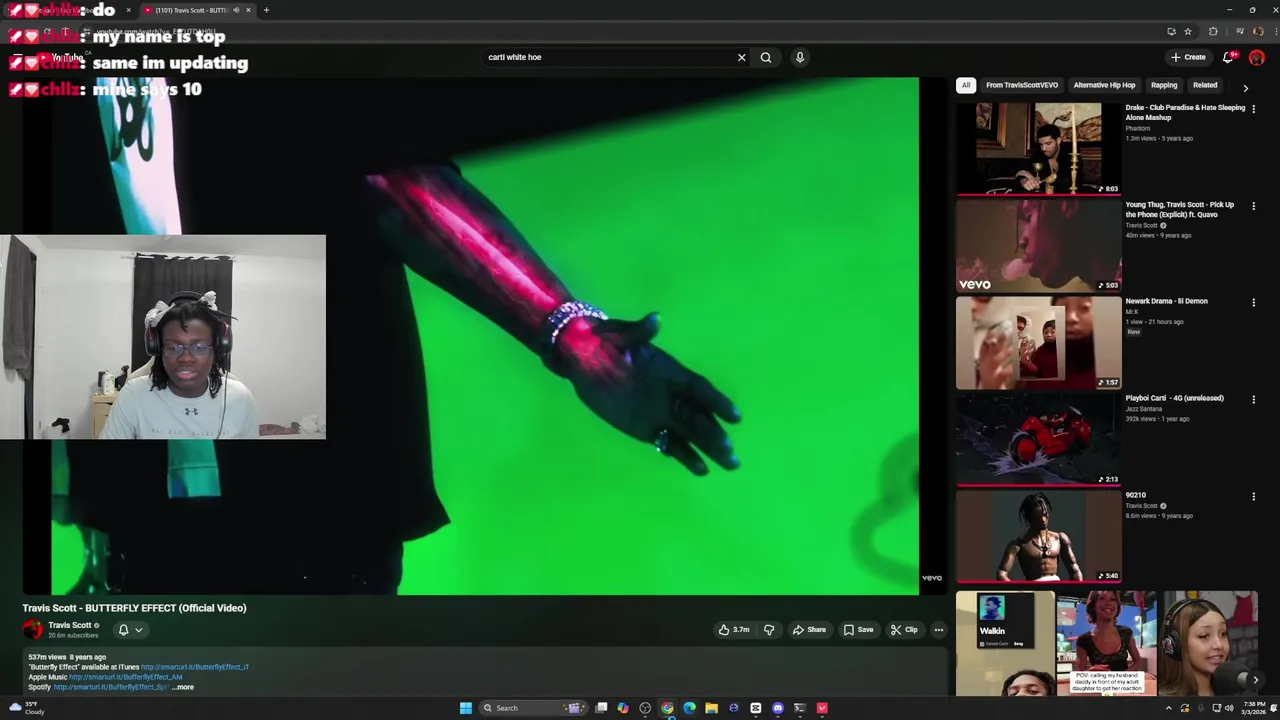The image size is (1280, 720).
Task: Open the Chrome extensions puzzle icon
Action: (1213, 31)
